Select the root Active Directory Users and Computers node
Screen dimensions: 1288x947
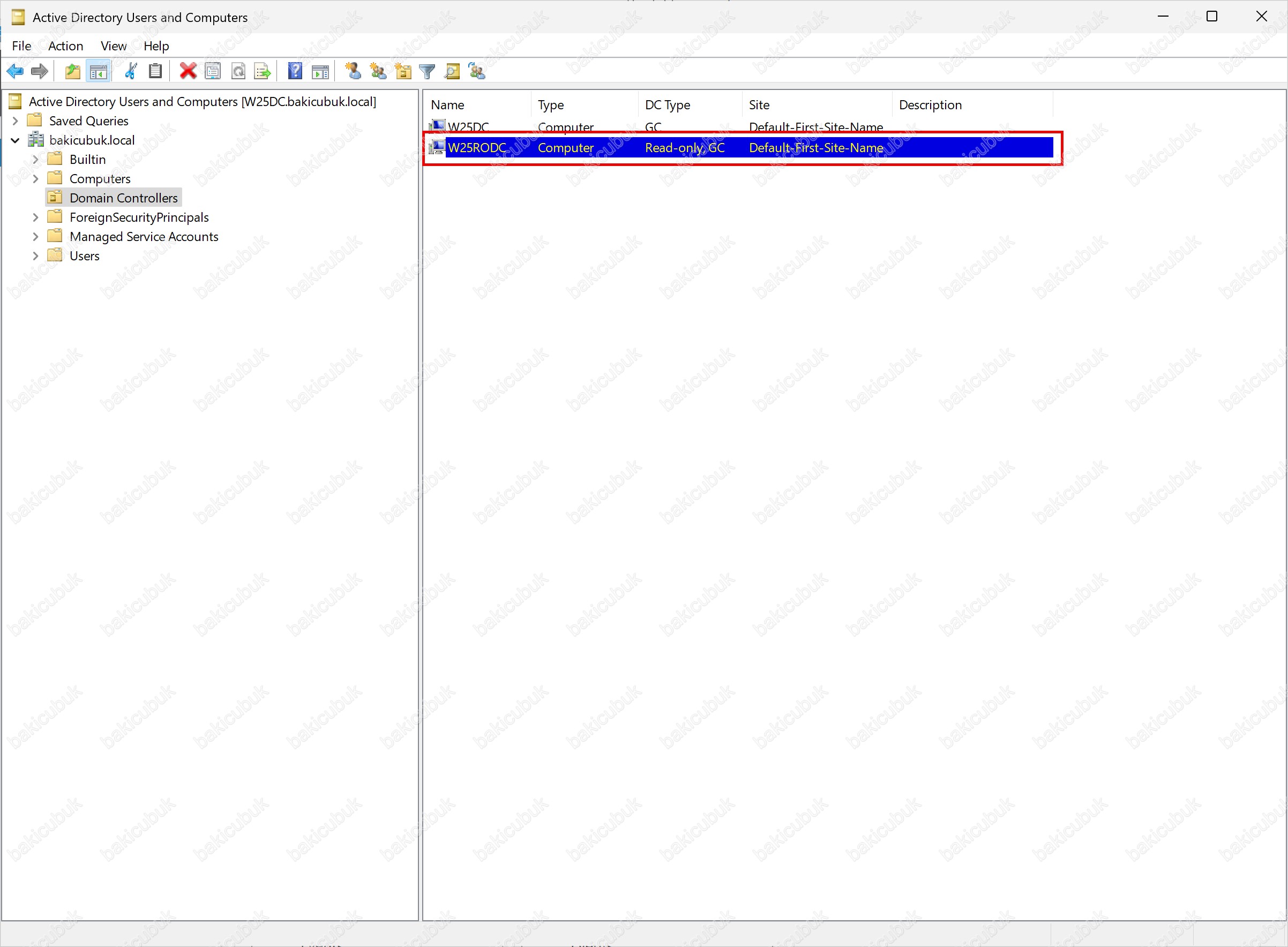click(203, 101)
